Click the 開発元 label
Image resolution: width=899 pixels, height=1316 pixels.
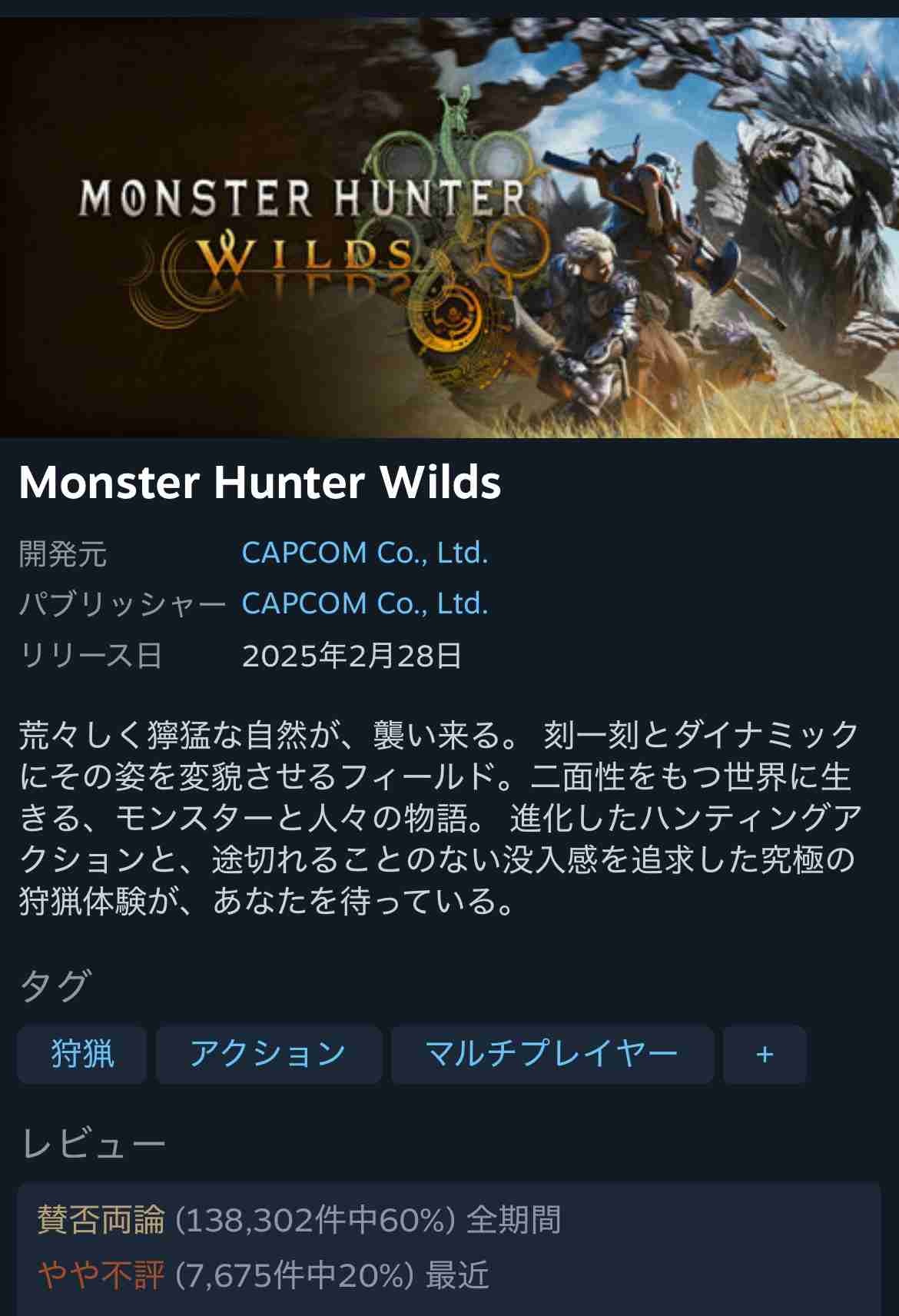tap(63, 553)
